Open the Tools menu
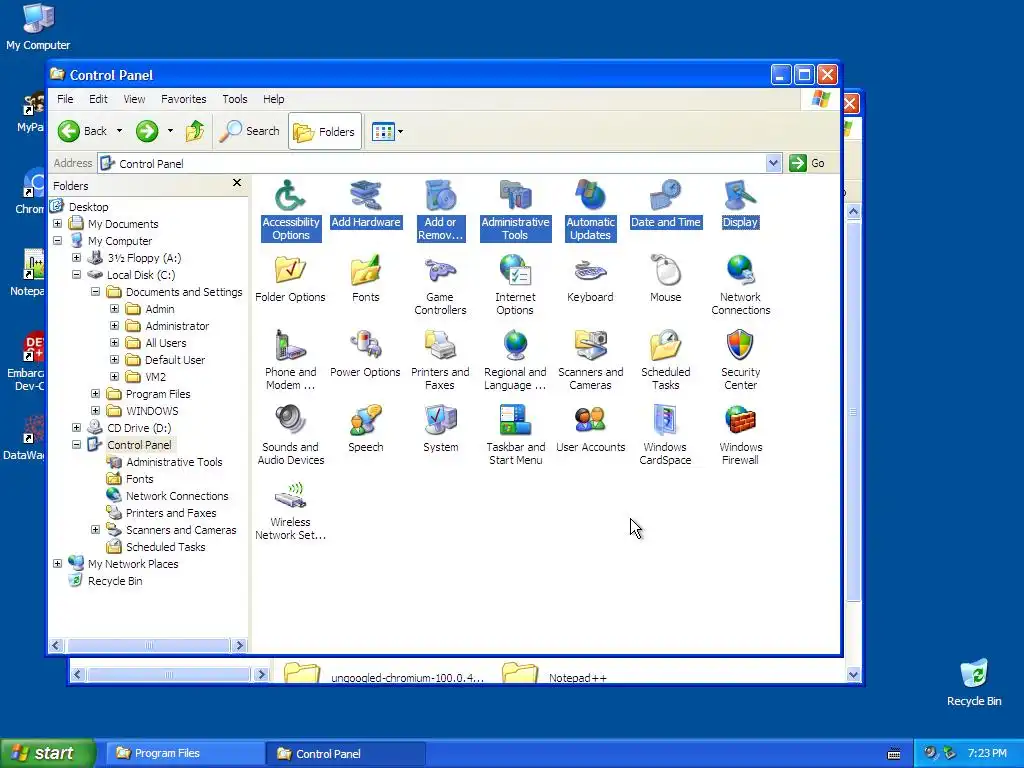 (x=234, y=99)
